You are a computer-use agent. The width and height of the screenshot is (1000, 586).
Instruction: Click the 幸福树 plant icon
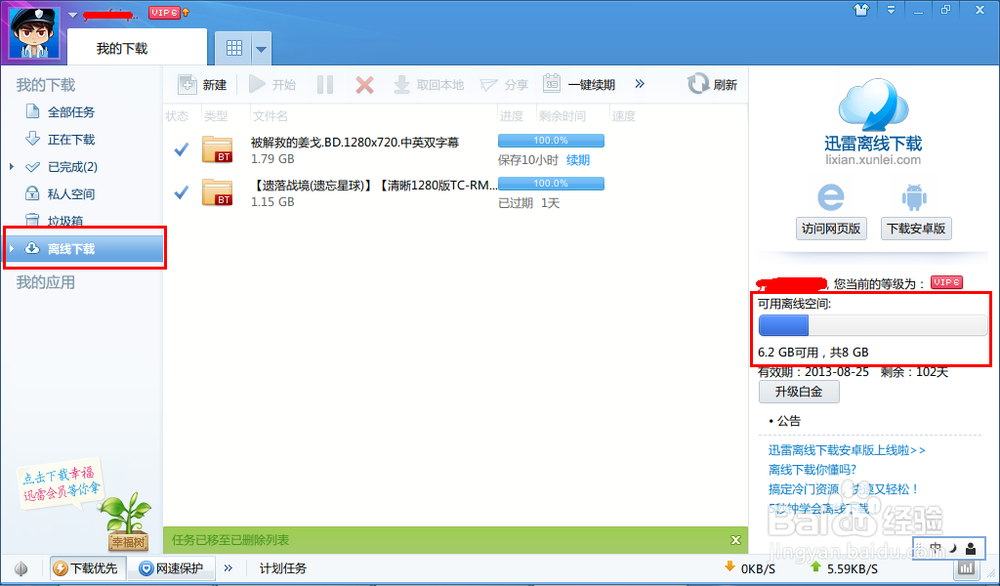128,522
